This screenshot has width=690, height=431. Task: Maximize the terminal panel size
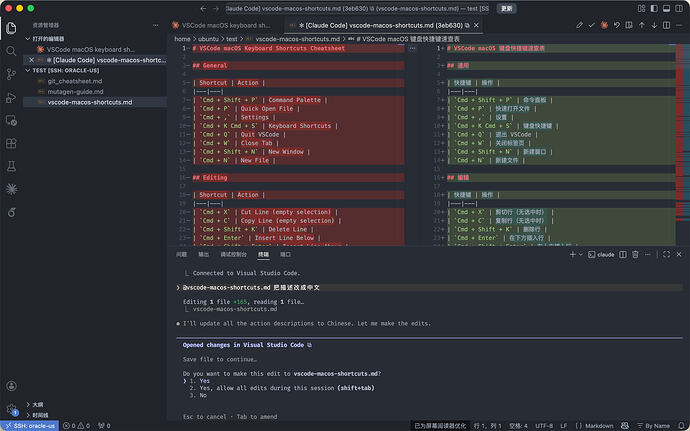(666, 254)
